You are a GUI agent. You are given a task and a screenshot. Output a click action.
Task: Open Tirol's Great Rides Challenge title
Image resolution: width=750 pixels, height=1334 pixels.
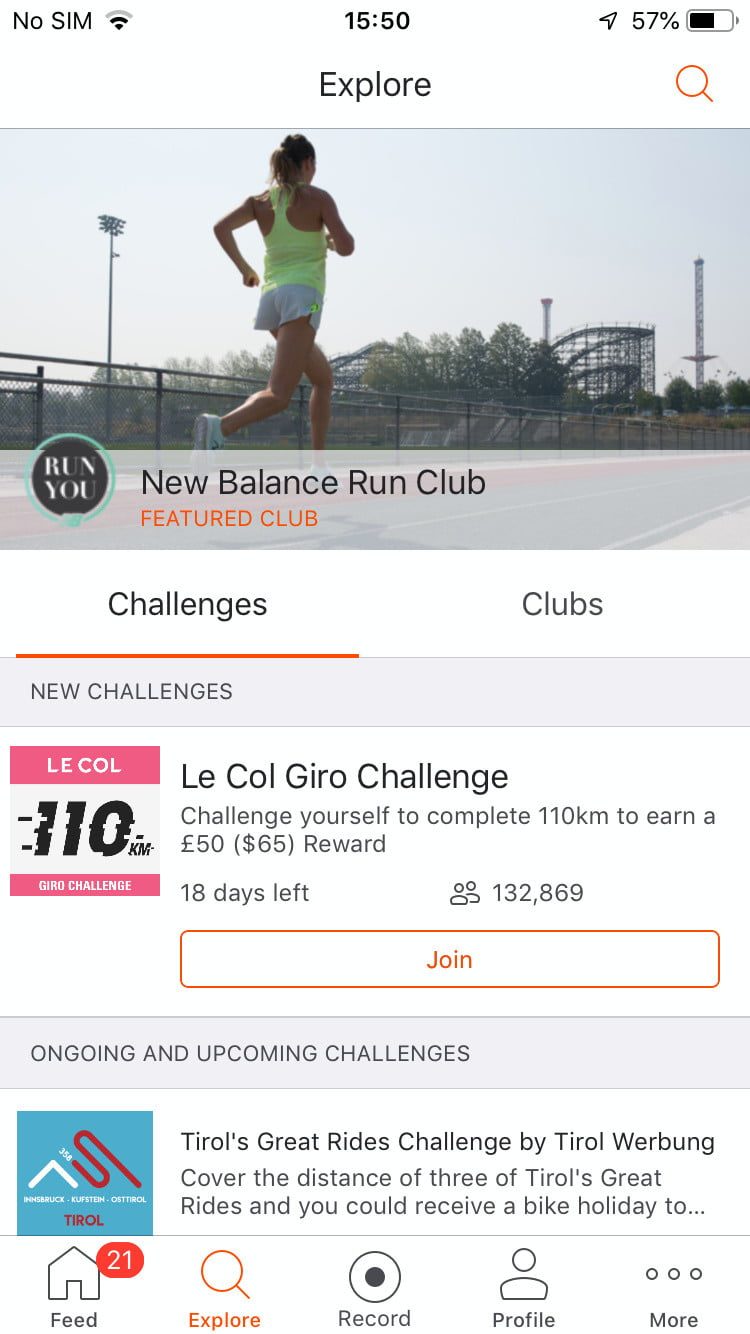point(447,1141)
